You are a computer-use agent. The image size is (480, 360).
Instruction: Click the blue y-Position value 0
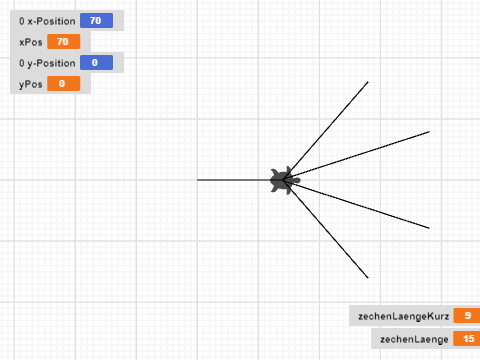click(96, 63)
